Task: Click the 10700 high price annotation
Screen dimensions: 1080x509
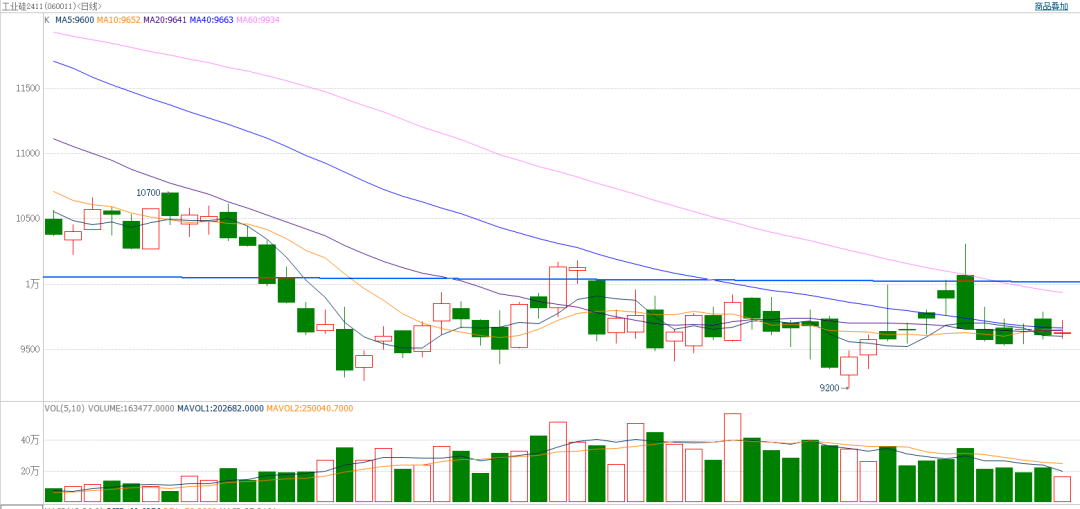Action: (148, 193)
